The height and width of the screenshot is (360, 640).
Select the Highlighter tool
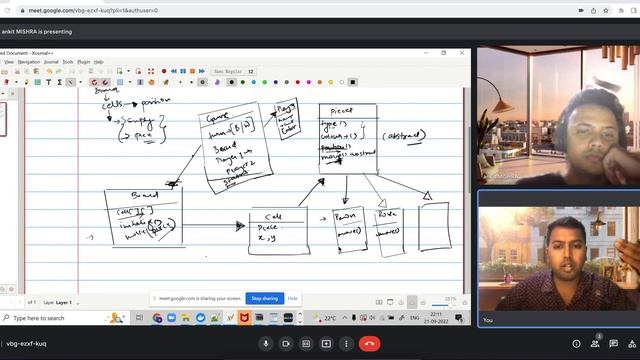click(x=27, y=82)
